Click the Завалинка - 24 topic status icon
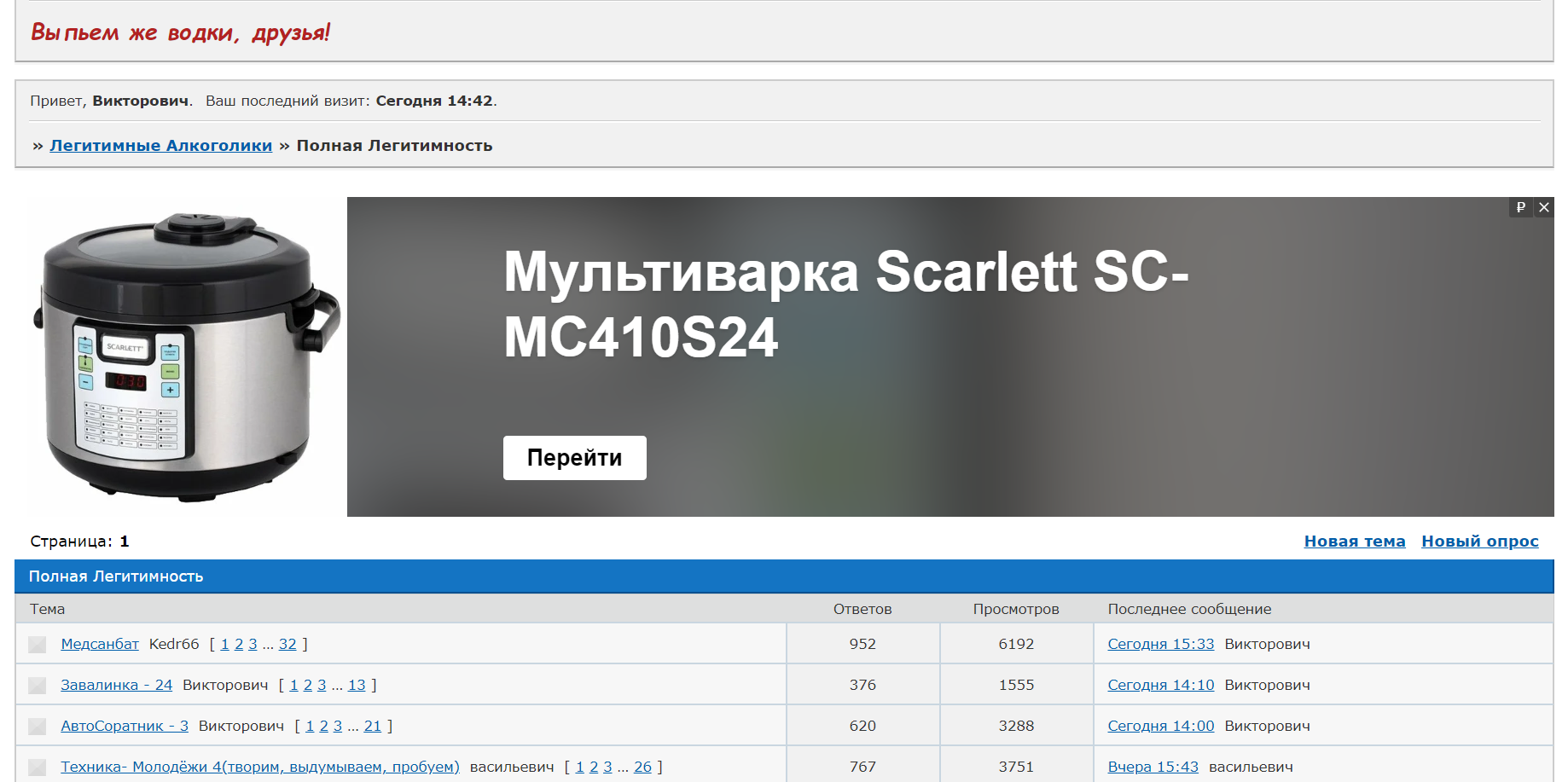The image size is (1568, 782). point(37,686)
